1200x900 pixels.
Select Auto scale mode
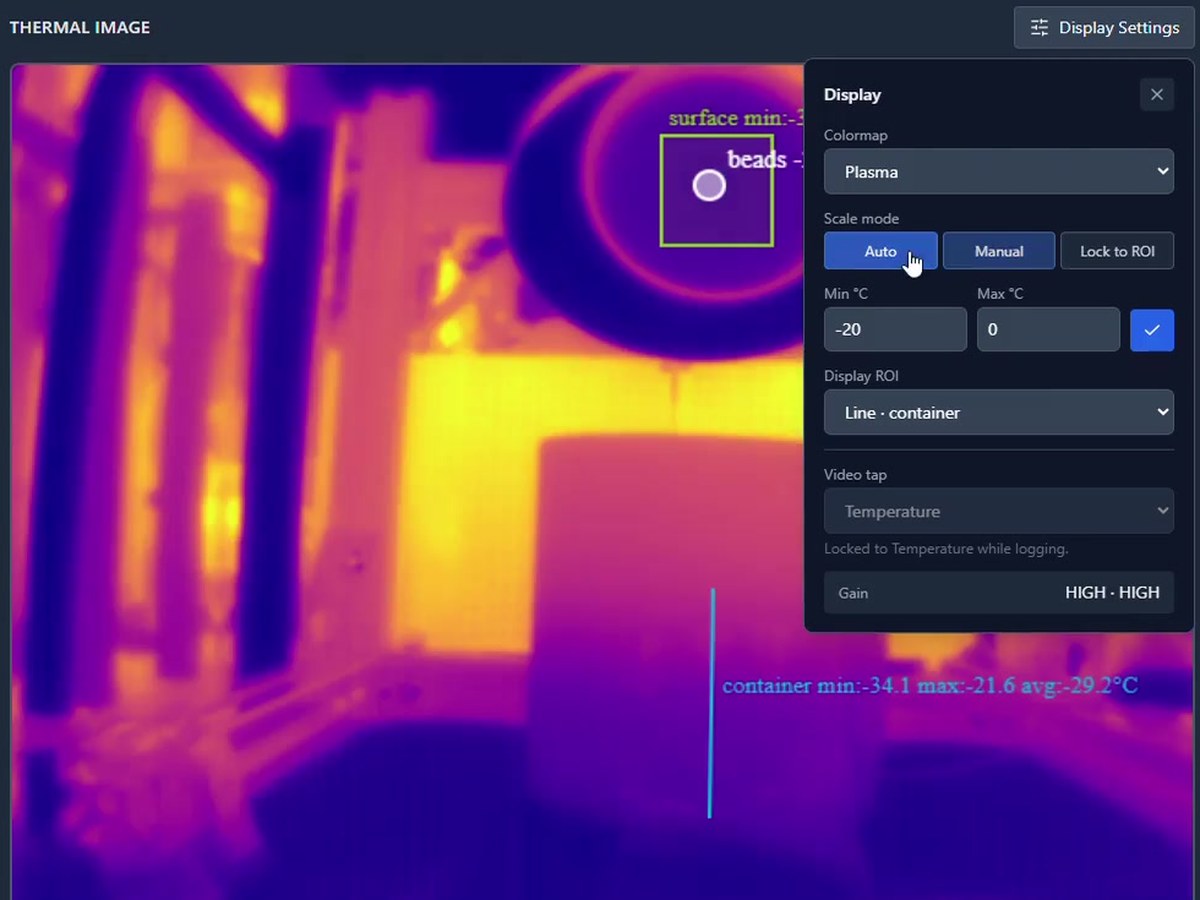pyautogui.click(x=881, y=251)
